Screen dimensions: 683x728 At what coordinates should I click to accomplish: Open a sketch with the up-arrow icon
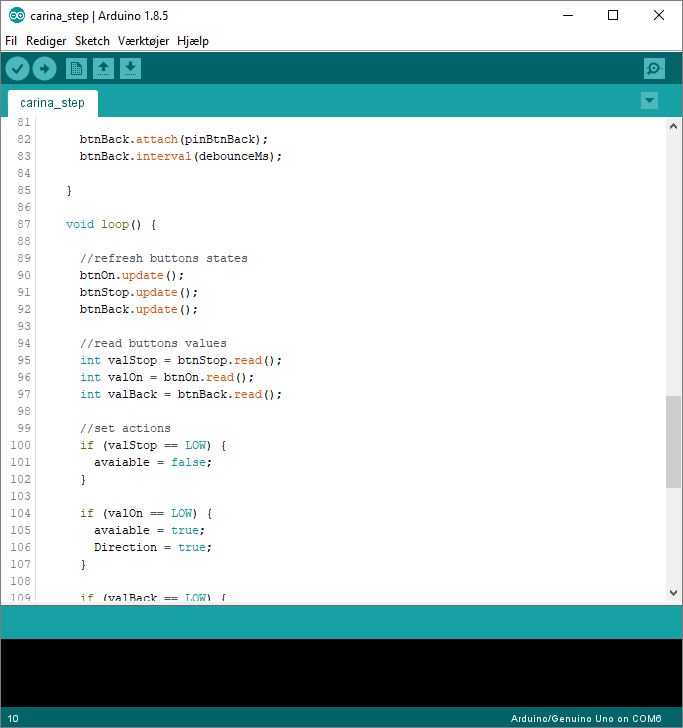104,69
